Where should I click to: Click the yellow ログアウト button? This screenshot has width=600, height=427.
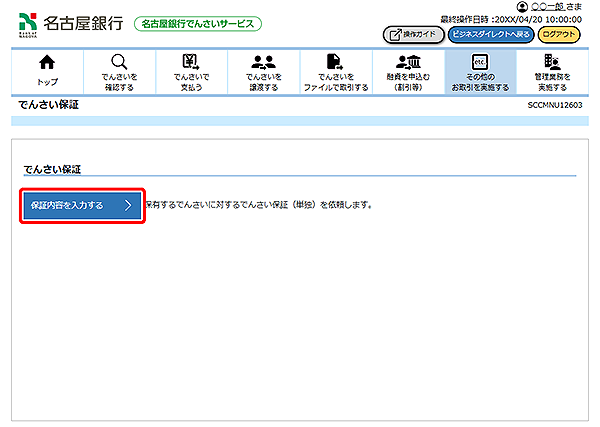click(x=559, y=34)
